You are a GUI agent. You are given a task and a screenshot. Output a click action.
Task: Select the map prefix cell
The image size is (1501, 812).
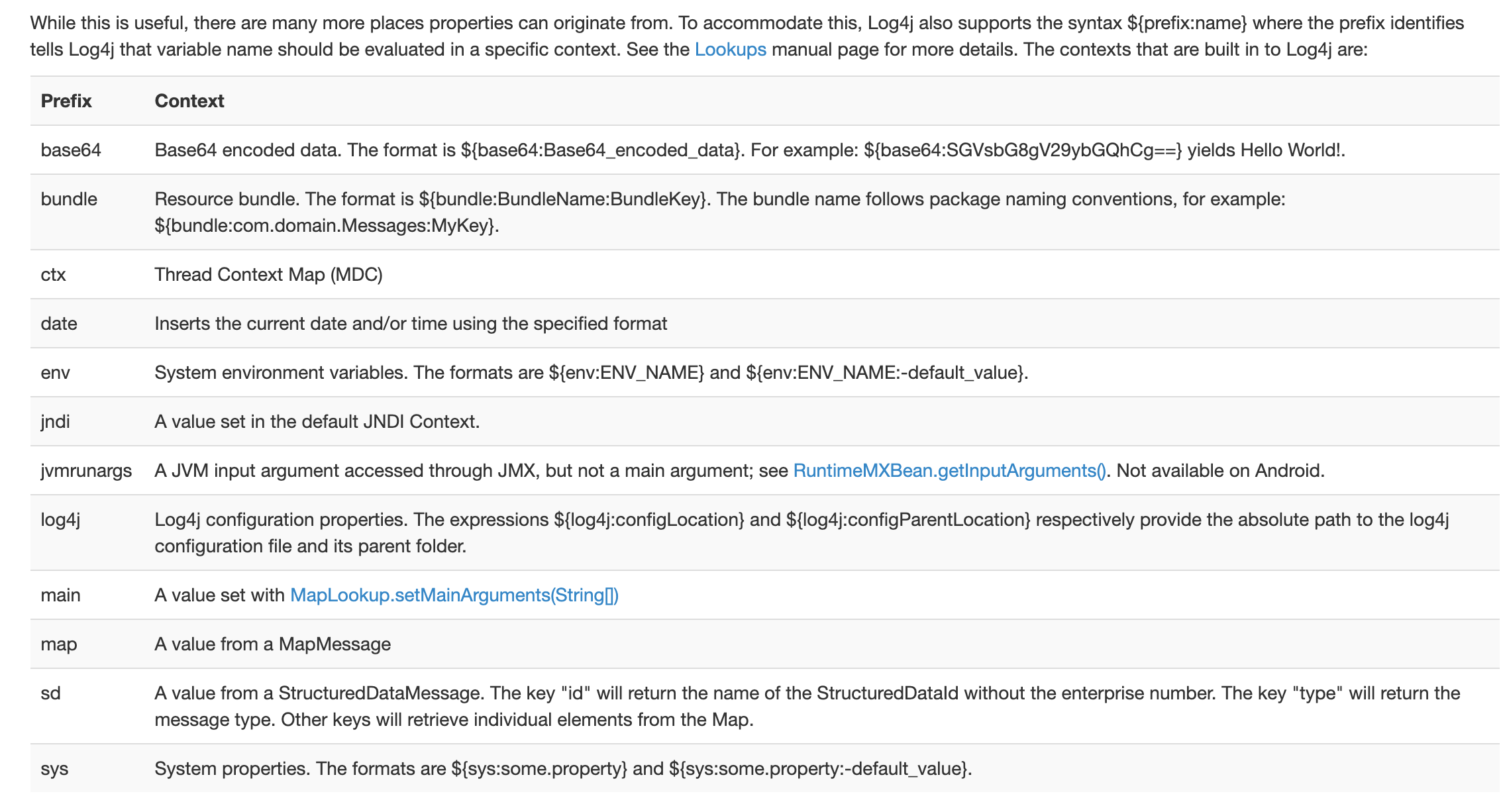point(59,644)
